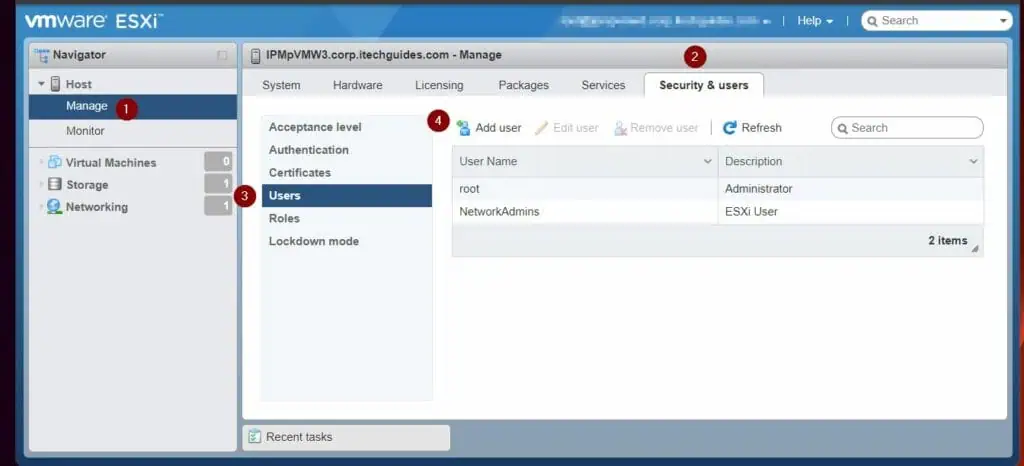Focus the global Search field
This screenshot has width=1024, height=466.
tap(936, 21)
